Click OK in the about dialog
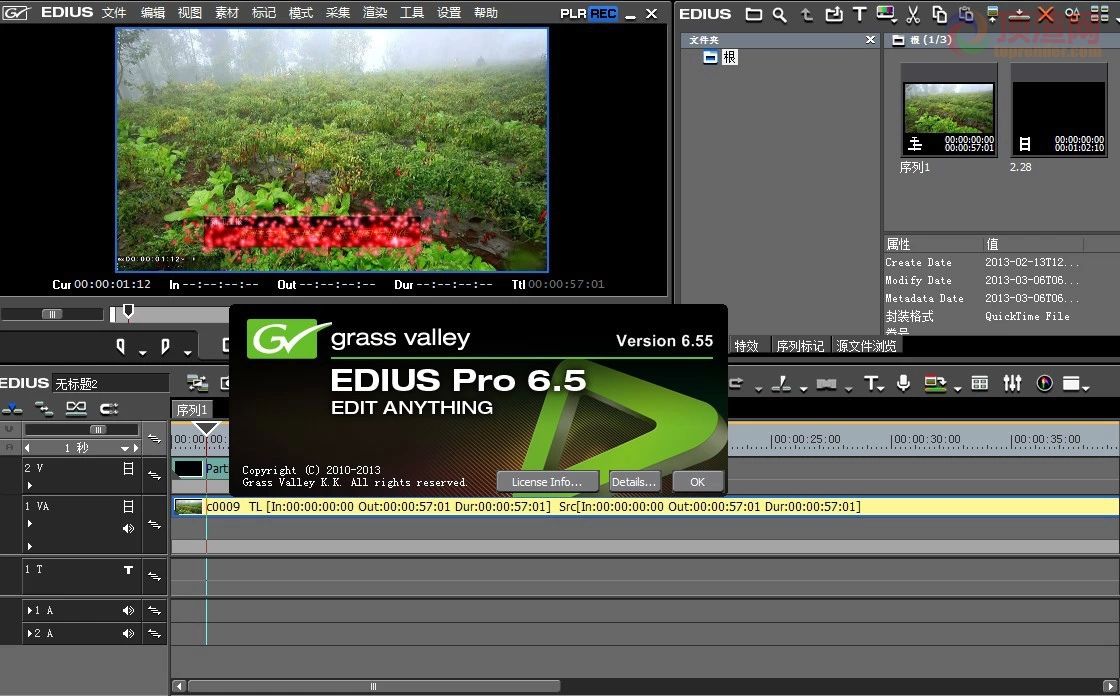The width and height of the screenshot is (1120, 696). point(698,482)
